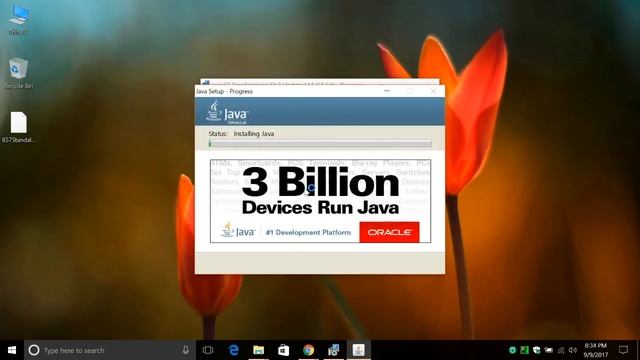Click the '3 Billion Devices Run Java' banner headline
This screenshot has height=360, width=640.
tap(320, 191)
